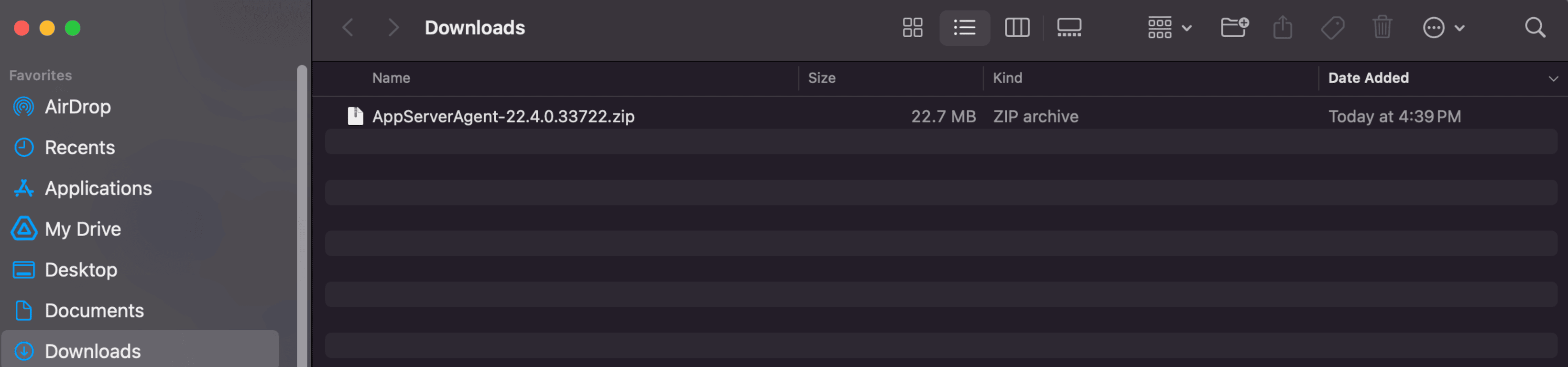Viewport: 1568px width, 367px height.
Task: Click the trash Delete icon
Action: [1382, 27]
